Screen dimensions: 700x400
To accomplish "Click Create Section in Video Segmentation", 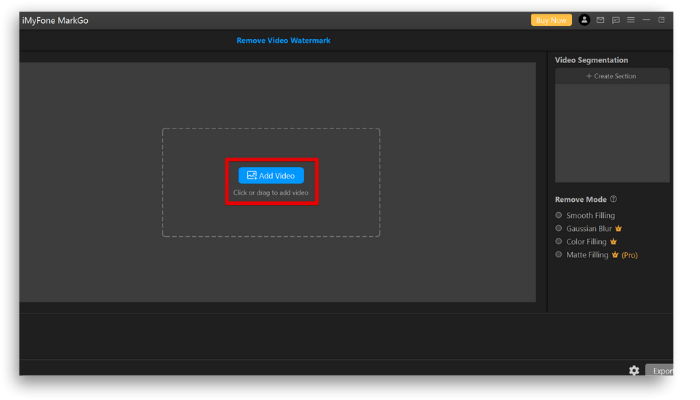I will [x=611, y=76].
